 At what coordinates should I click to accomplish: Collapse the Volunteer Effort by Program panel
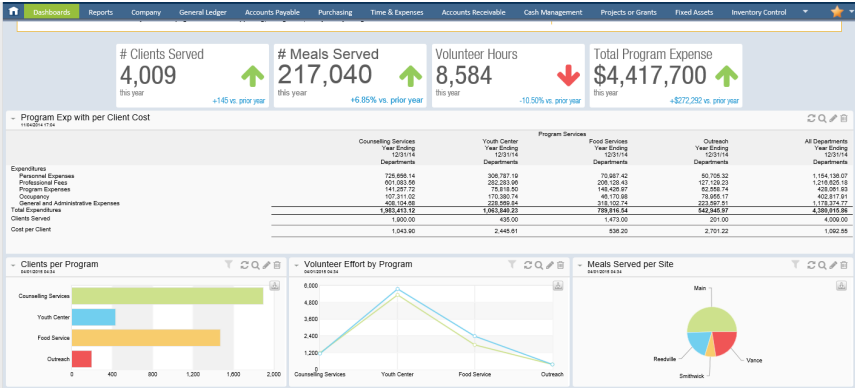click(x=296, y=265)
